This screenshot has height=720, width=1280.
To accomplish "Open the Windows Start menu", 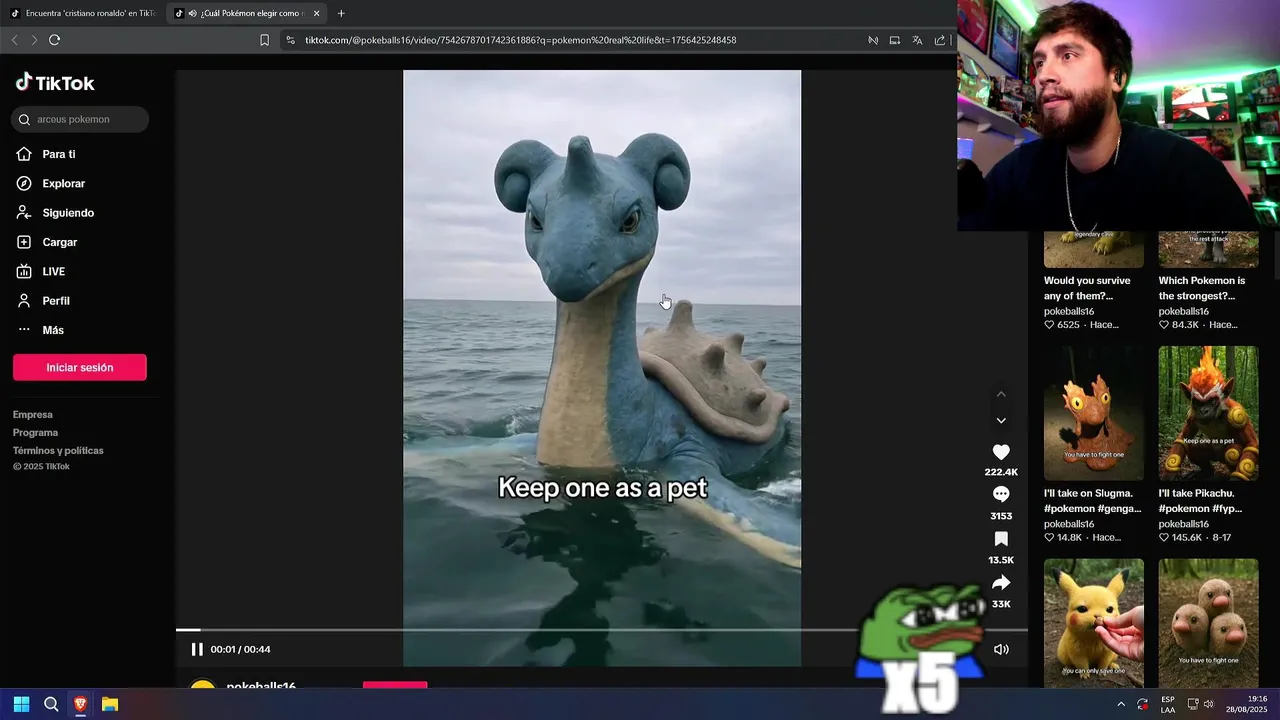I will pyautogui.click(x=21, y=704).
